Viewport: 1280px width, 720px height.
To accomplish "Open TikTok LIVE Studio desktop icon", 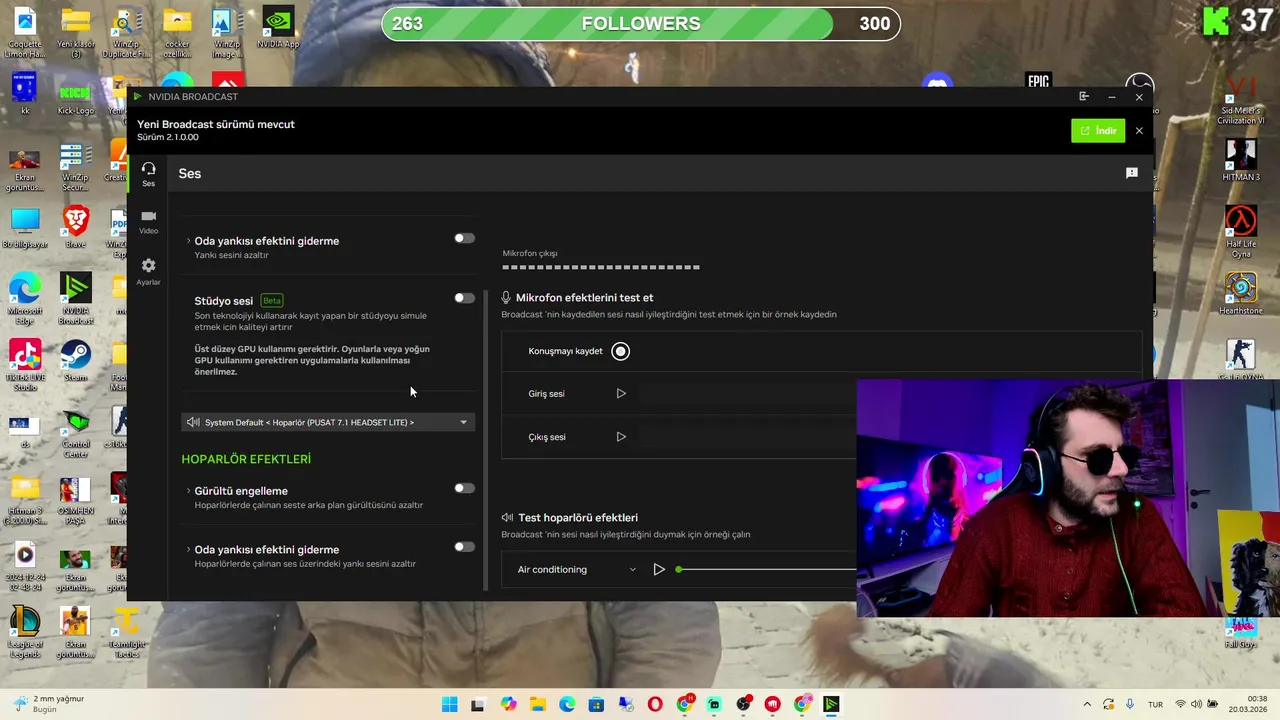I will click(x=25, y=366).
